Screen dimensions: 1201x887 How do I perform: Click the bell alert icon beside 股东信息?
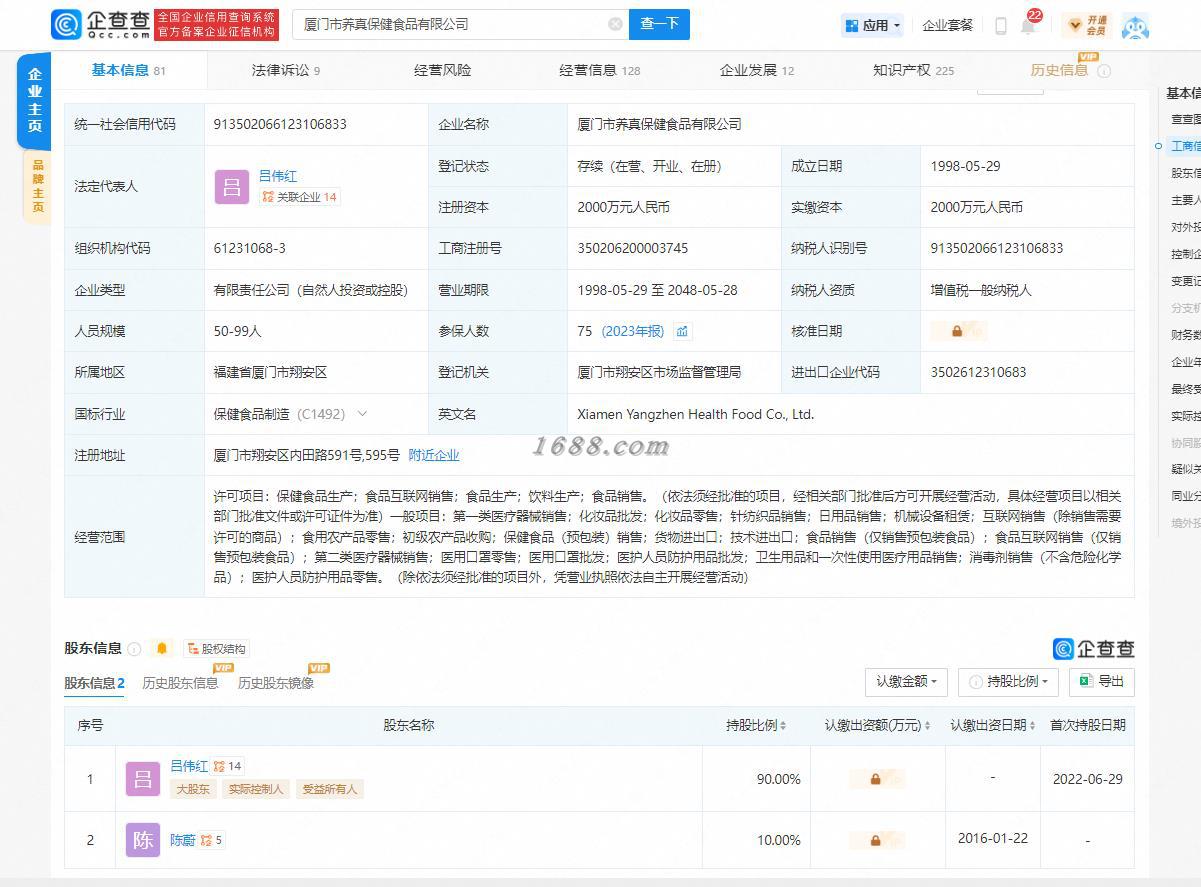pyautogui.click(x=162, y=649)
